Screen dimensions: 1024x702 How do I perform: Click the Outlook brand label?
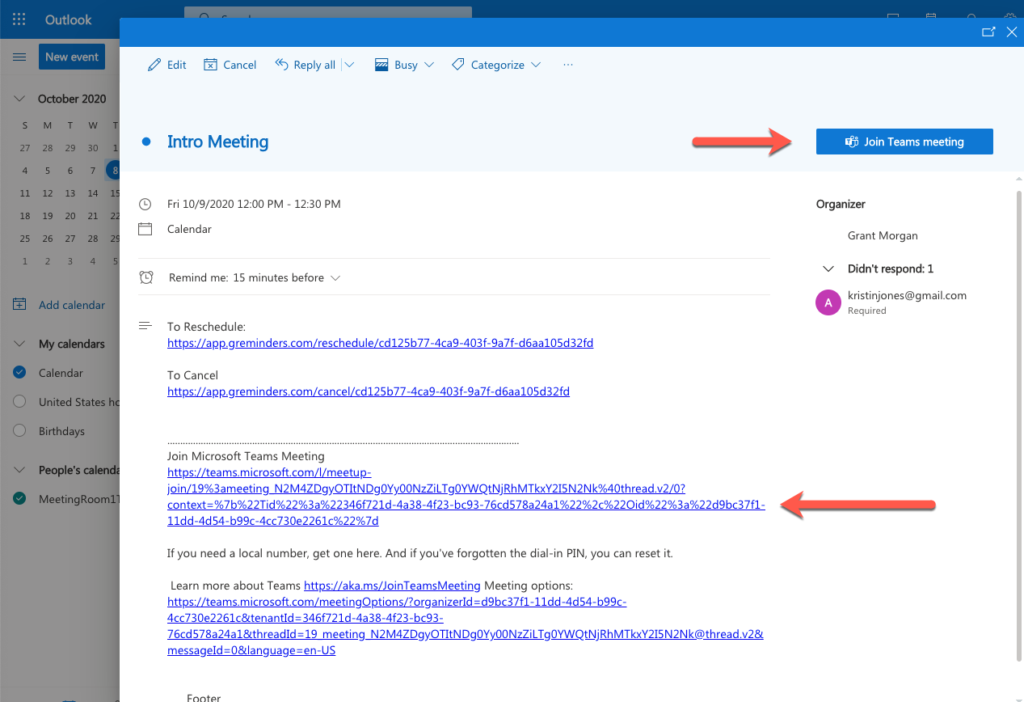click(68, 20)
